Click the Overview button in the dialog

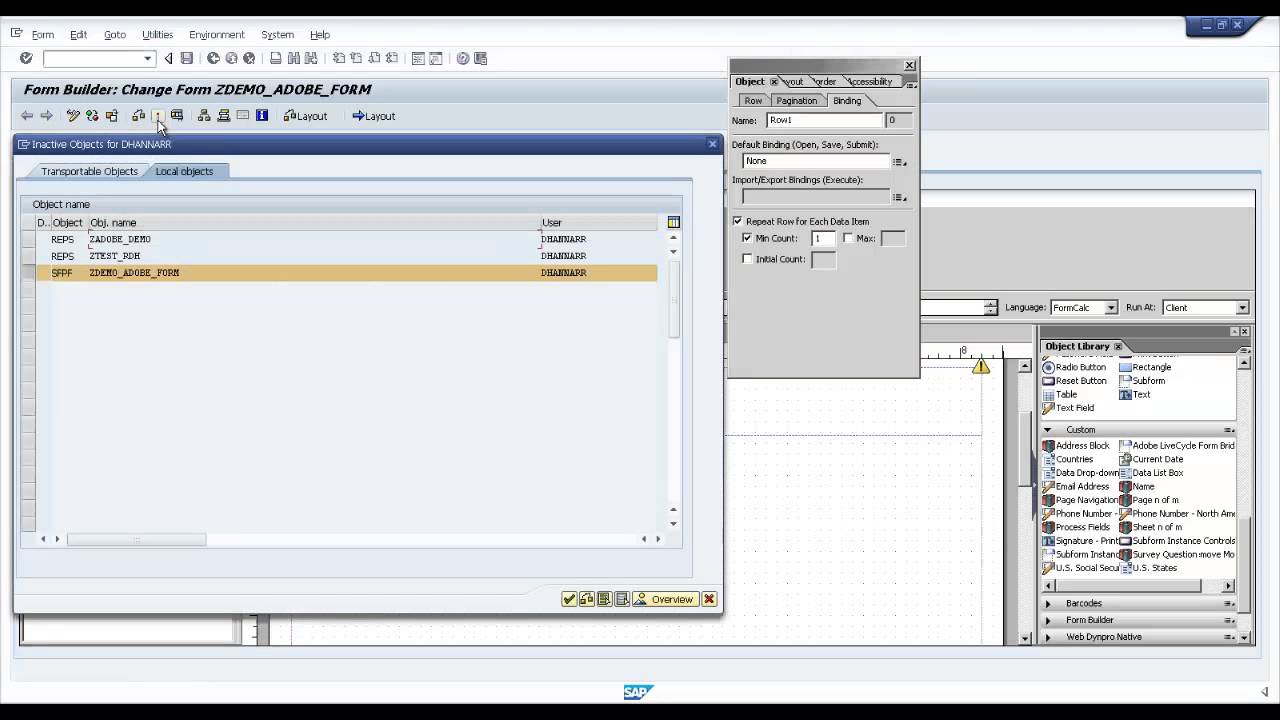click(x=664, y=599)
